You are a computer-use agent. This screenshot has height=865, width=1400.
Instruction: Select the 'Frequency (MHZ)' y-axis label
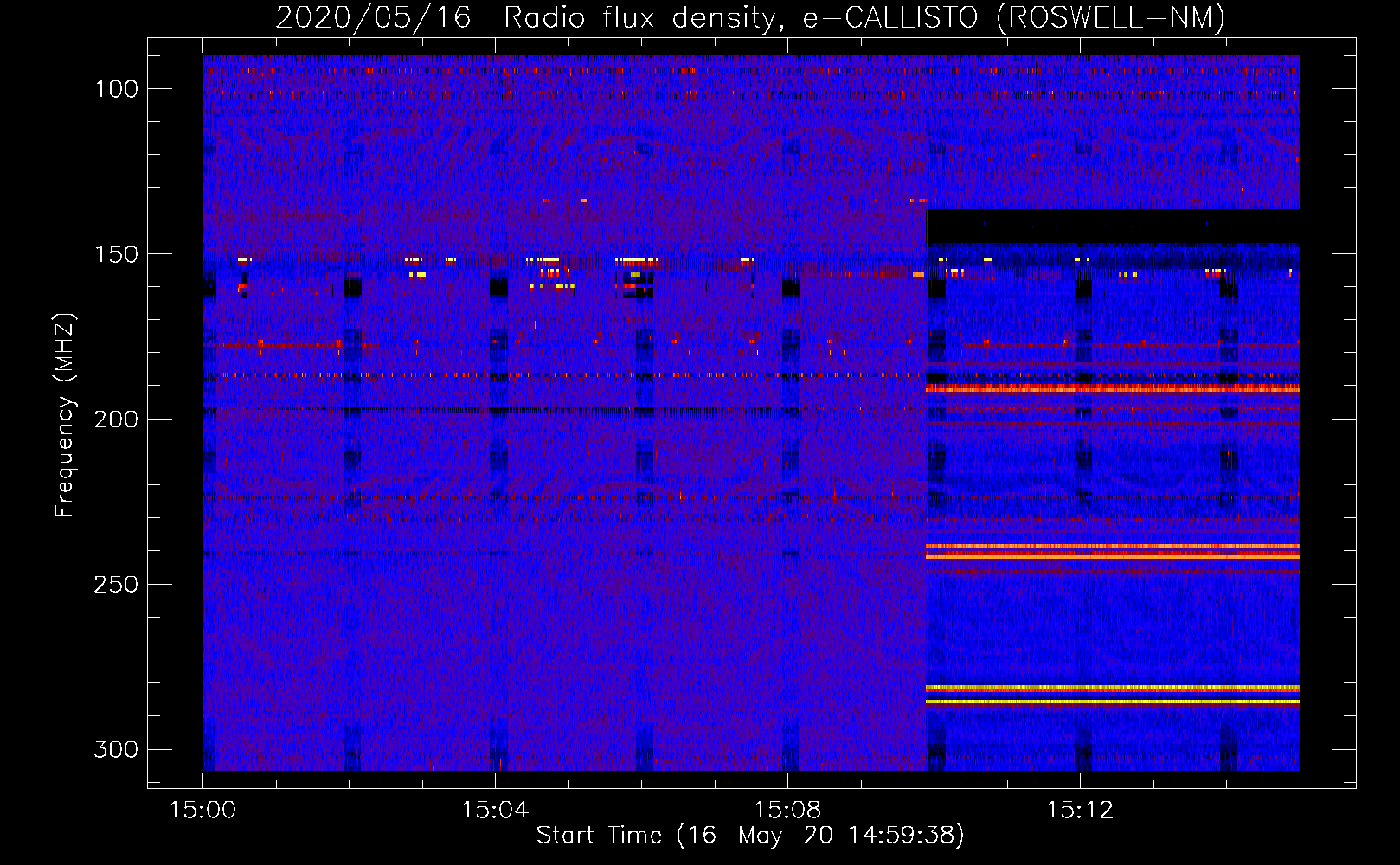pyautogui.click(x=65, y=414)
